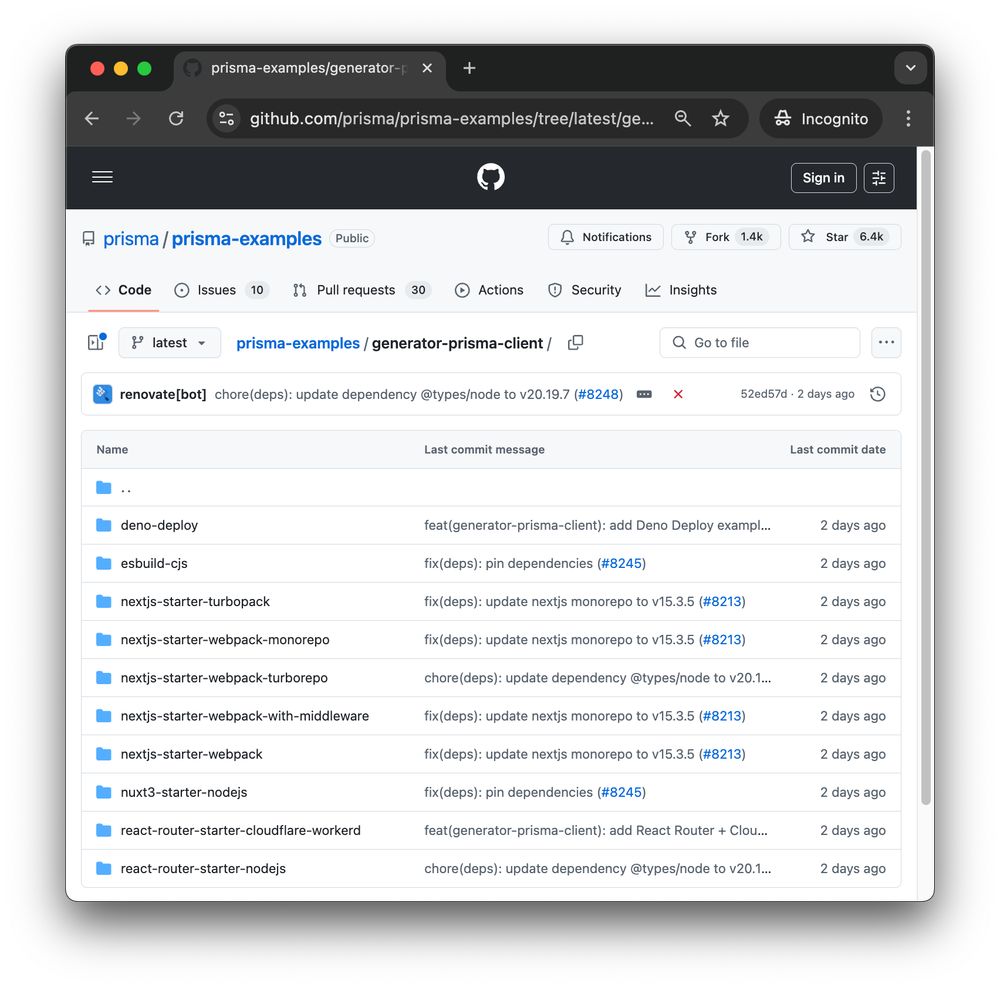
Task: Go back in browser history
Action: (92, 119)
